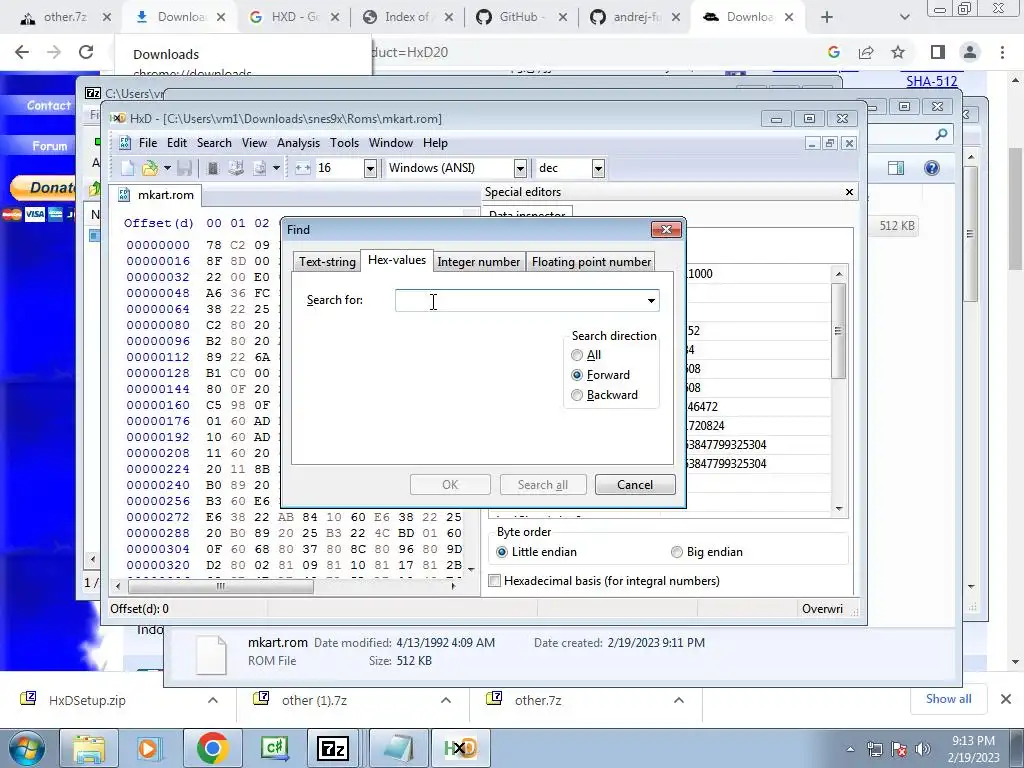The width and height of the screenshot is (1024, 768).
Task: Click the OK button in Find
Action: coord(450,485)
